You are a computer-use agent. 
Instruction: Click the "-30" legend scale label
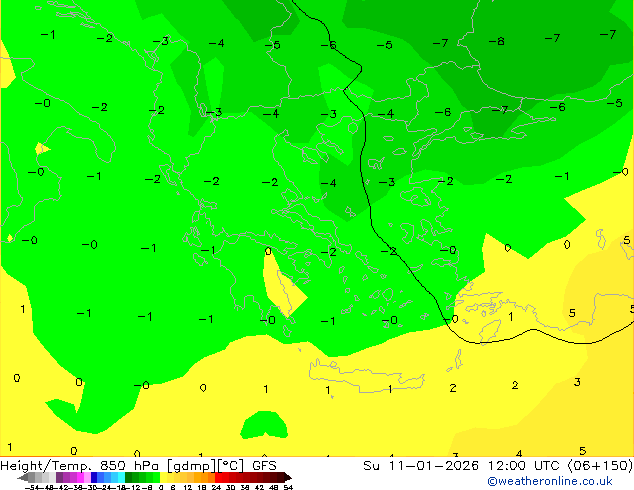[x=91, y=487]
